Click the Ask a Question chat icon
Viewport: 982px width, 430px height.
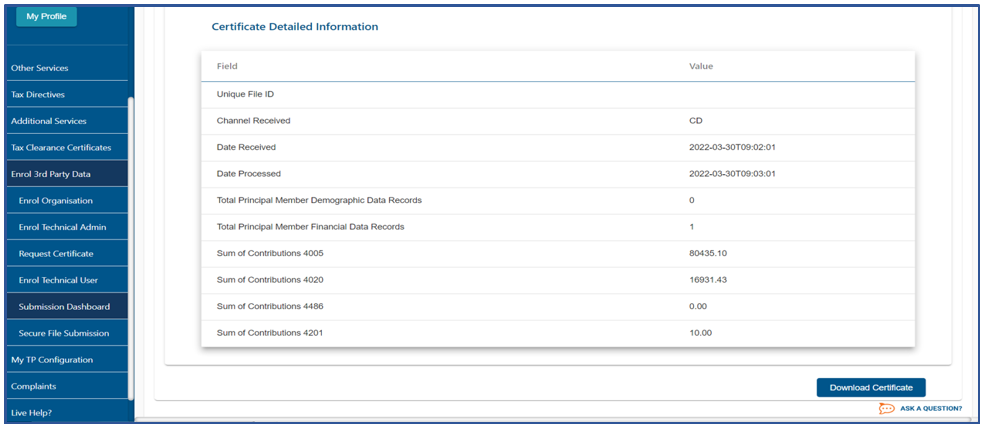(x=886, y=408)
